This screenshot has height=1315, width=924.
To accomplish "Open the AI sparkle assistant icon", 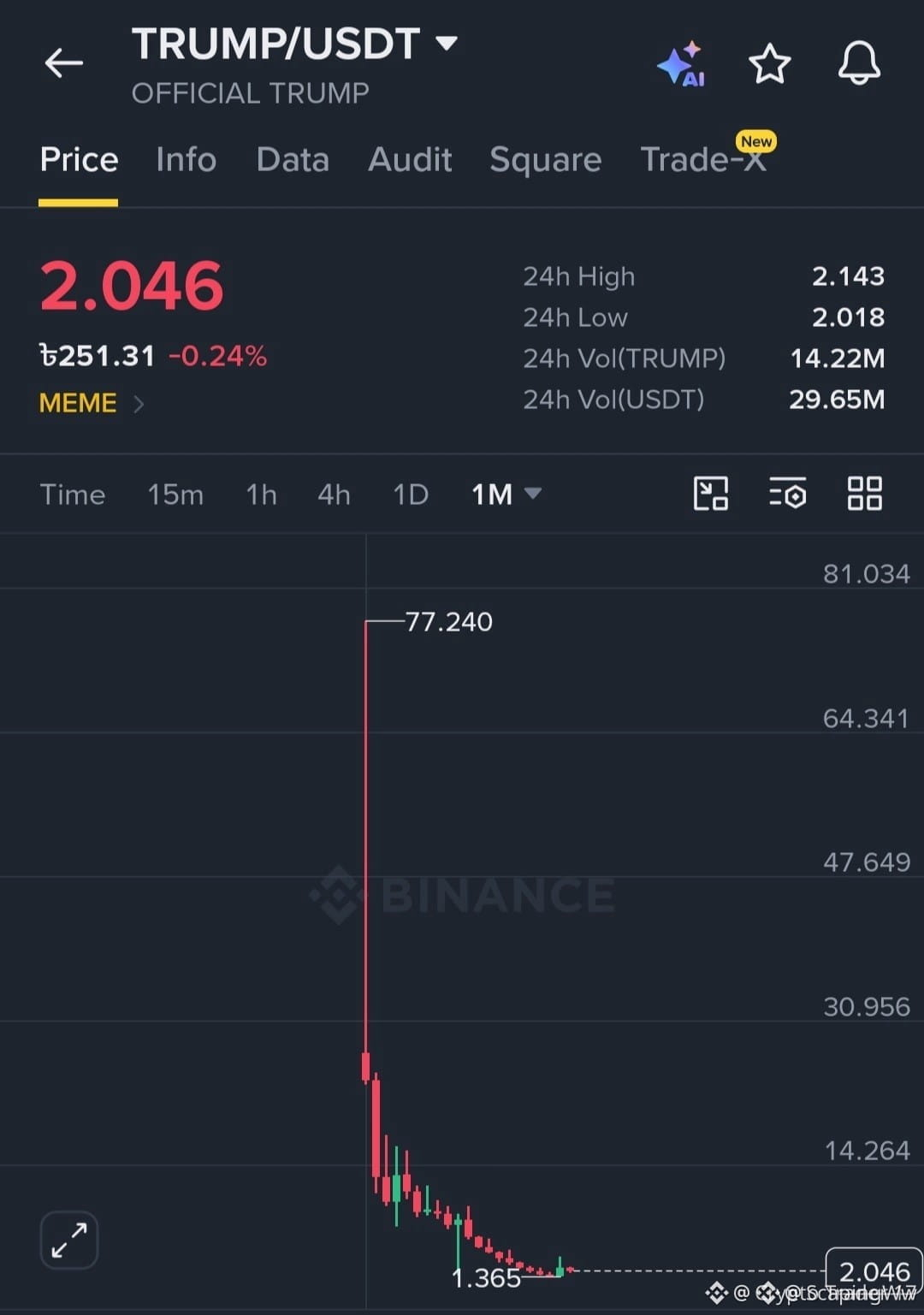I will click(682, 63).
